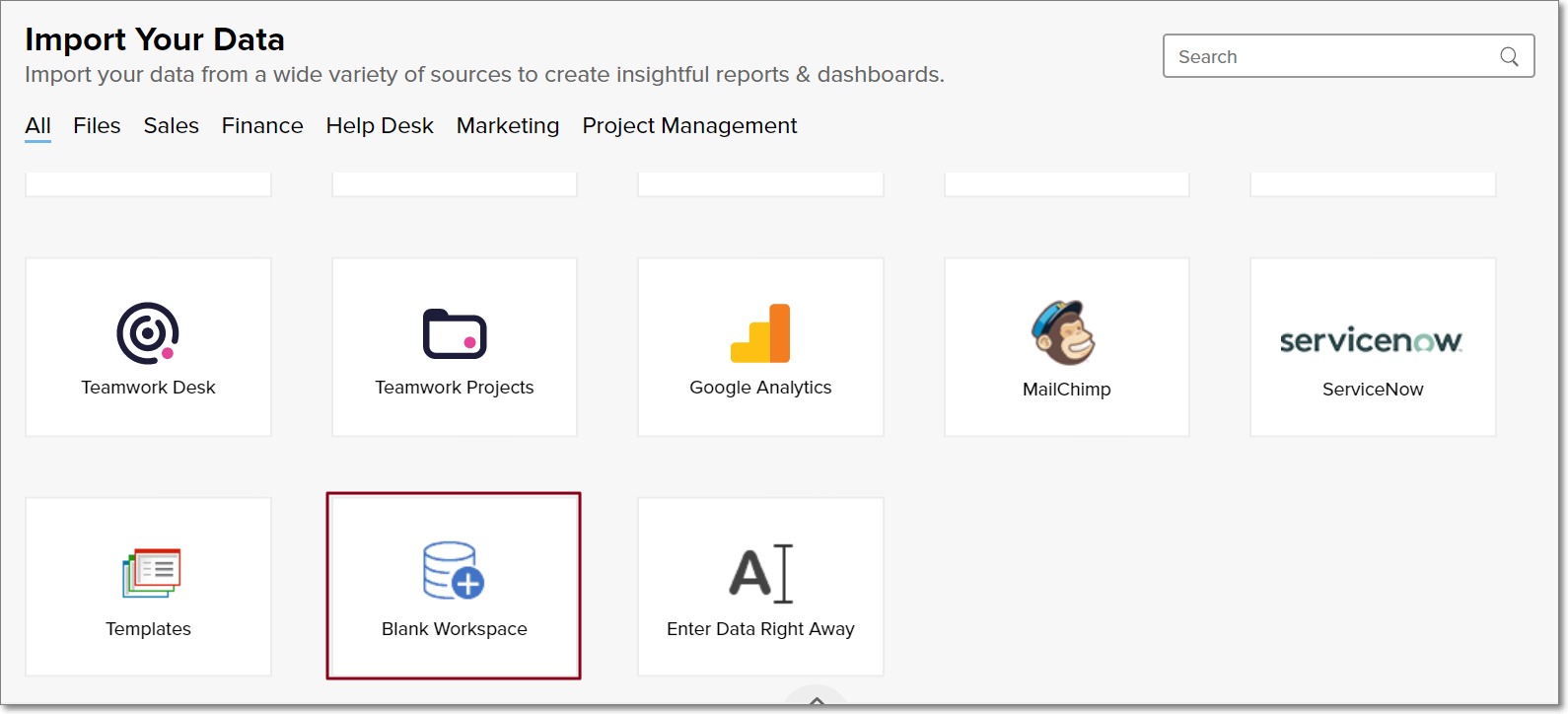Screen dimensions: 1568x714
Task: Focus the Search input field
Action: [x=1331, y=57]
